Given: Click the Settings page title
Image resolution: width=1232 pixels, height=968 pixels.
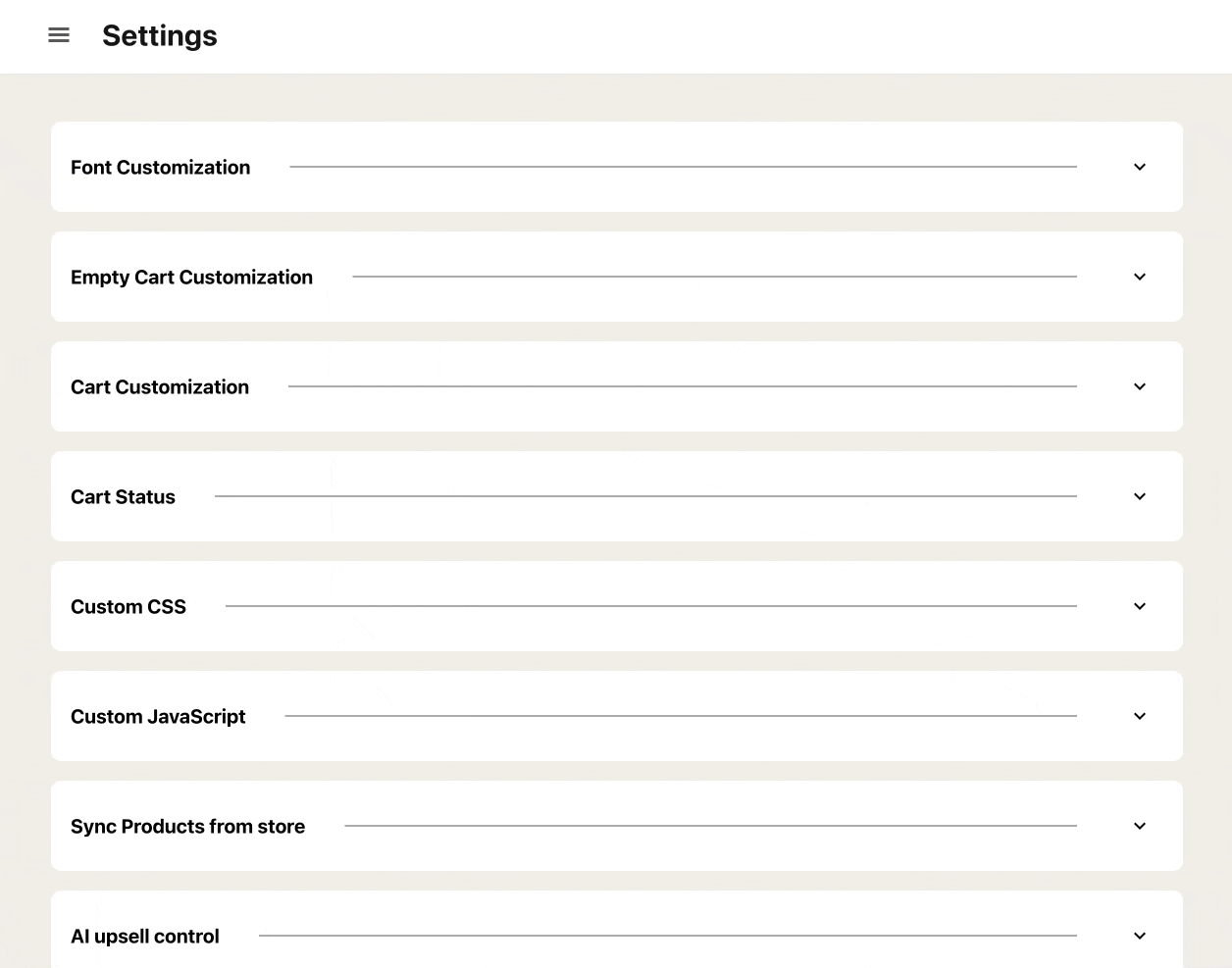Looking at the screenshot, I should coord(160,36).
